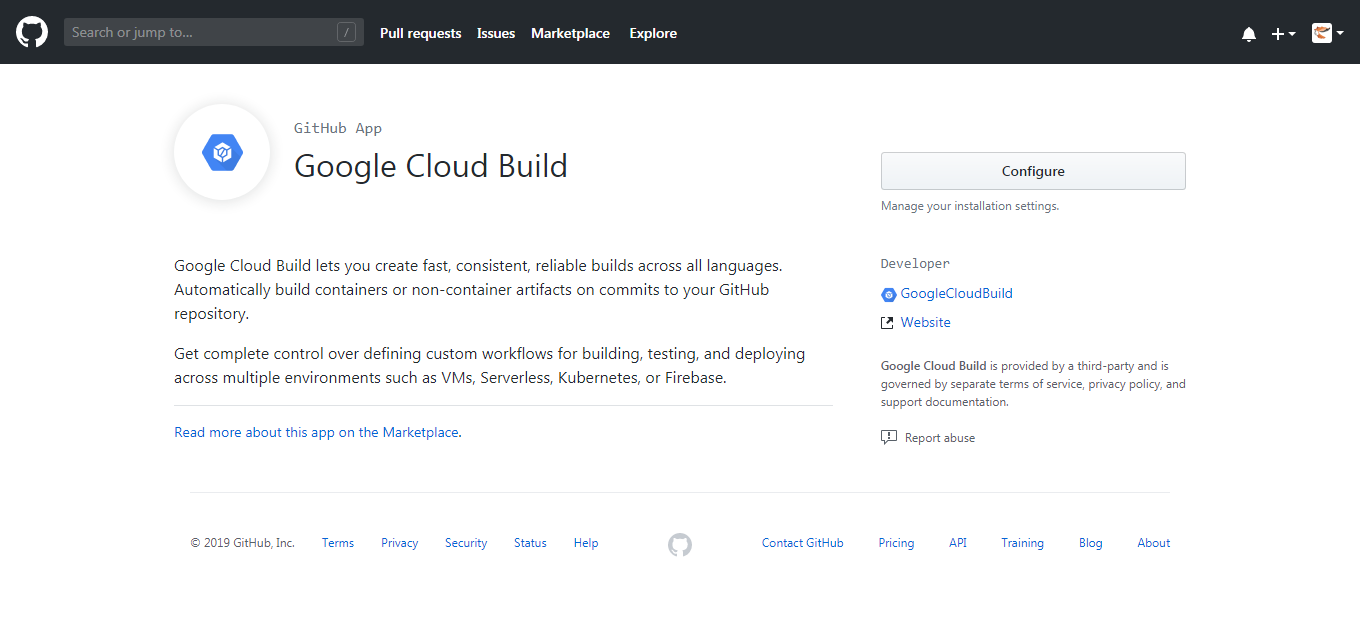Click Contact GitHub in footer
The height and width of the screenshot is (625, 1360).
[x=802, y=543]
